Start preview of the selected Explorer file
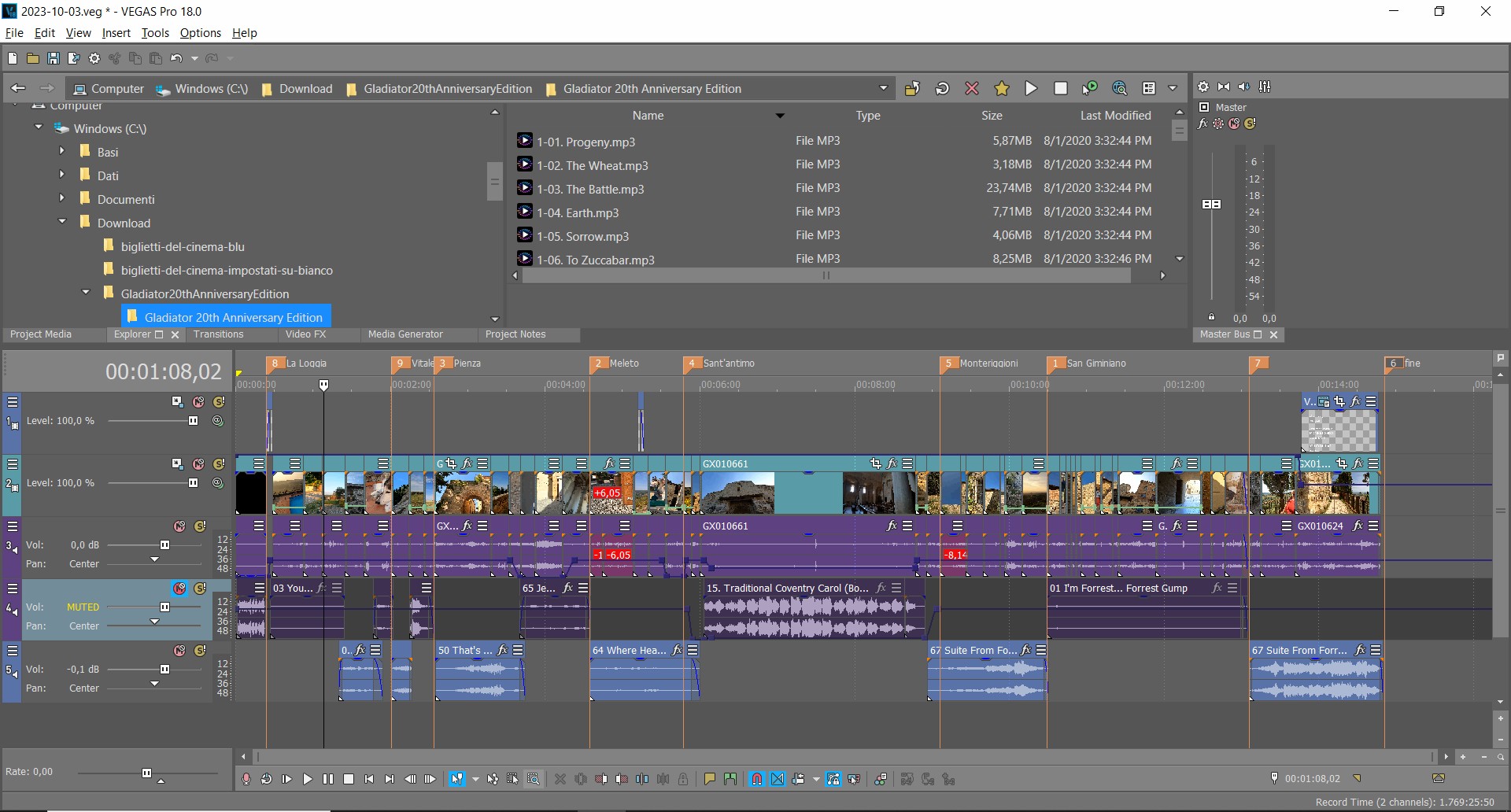 click(1031, 88)
